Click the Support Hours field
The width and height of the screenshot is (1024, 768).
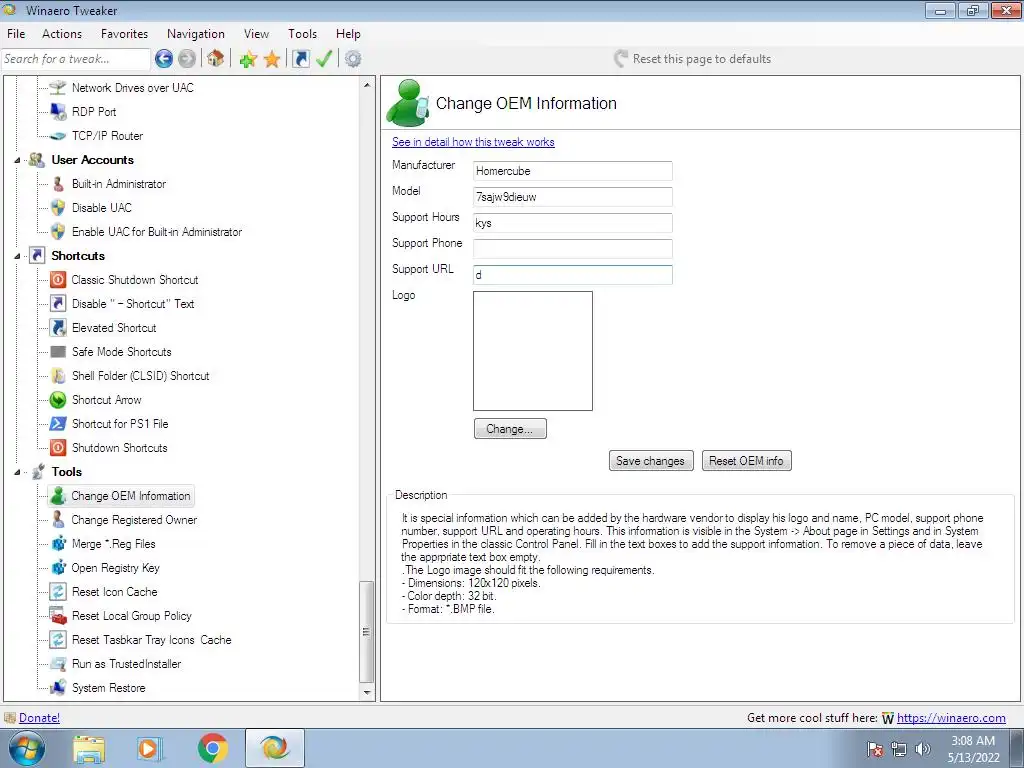573,223
